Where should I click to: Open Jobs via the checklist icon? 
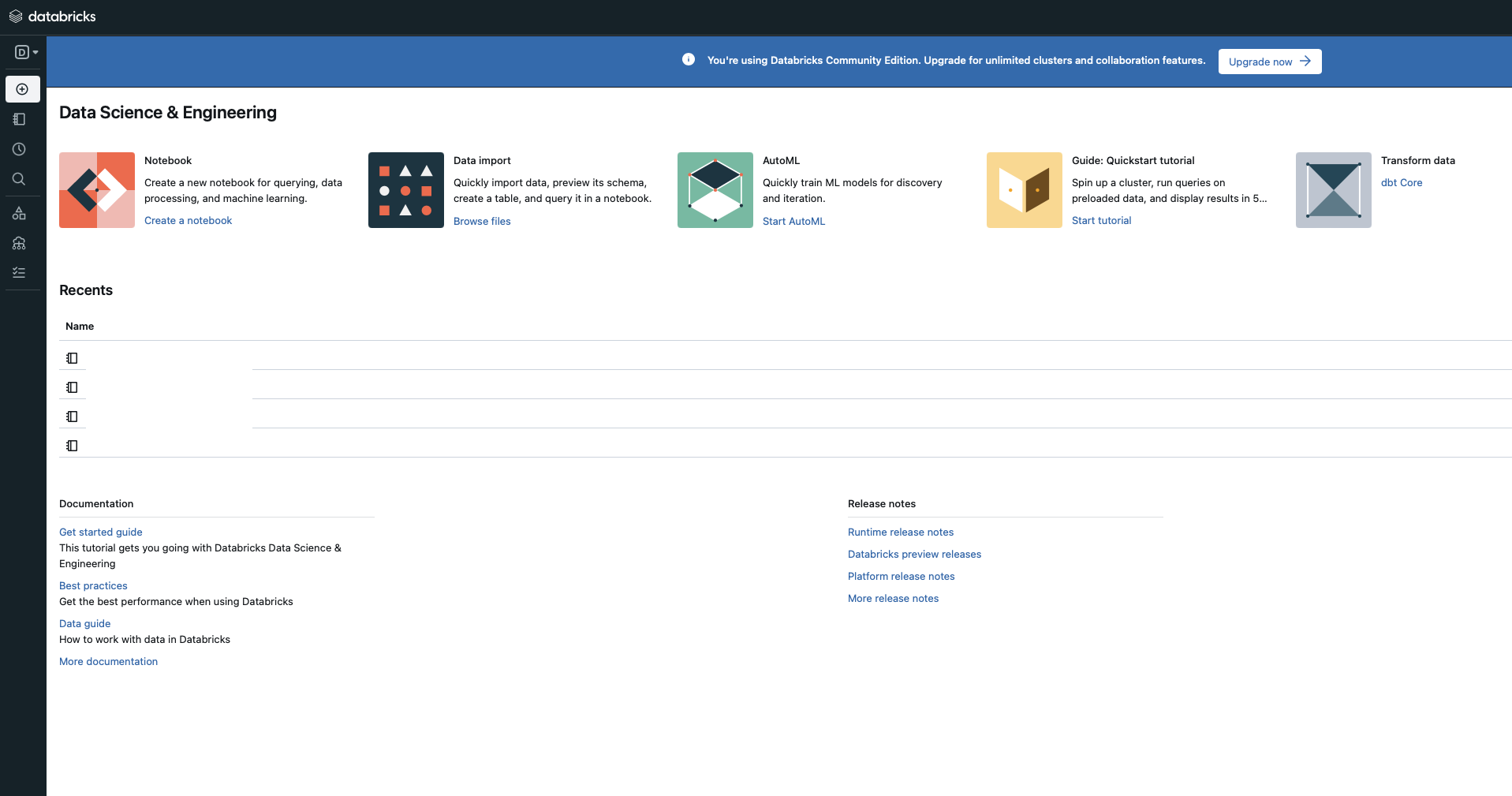point(19,272)
